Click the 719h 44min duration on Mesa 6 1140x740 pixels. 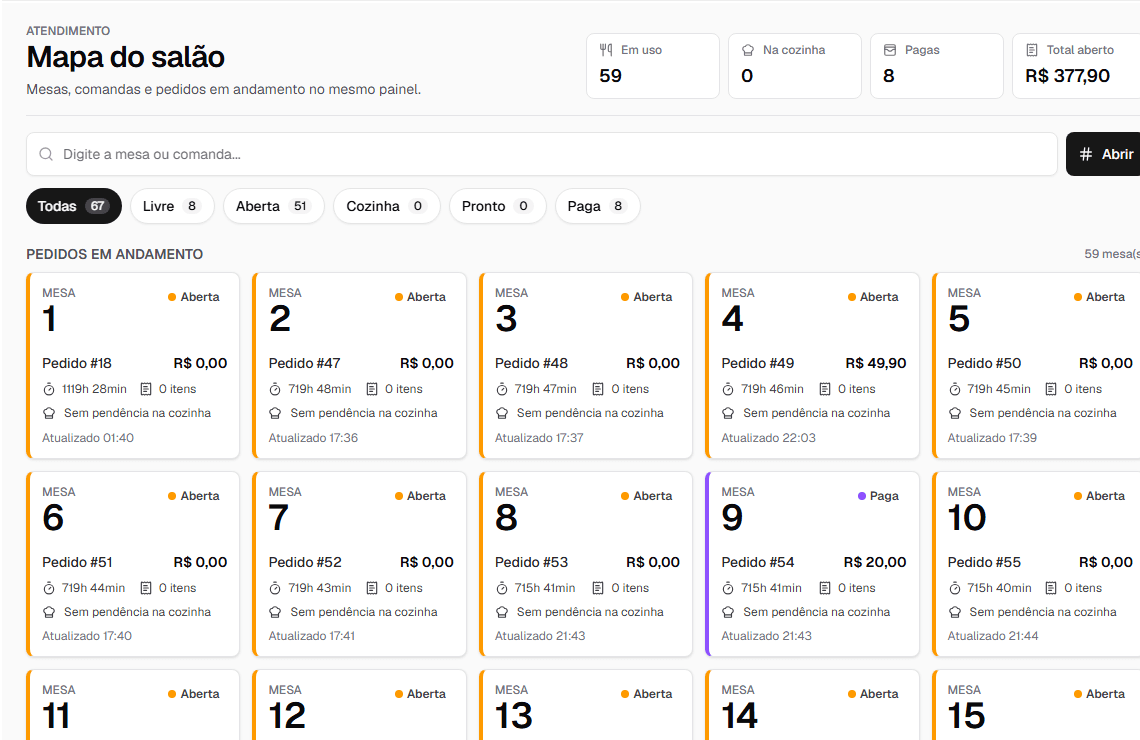pyautogui.click(x=93, y=587)
